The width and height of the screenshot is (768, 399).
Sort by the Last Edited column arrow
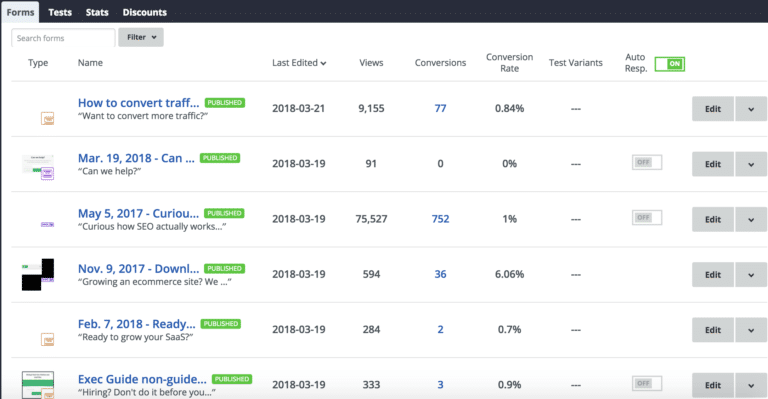323,63
